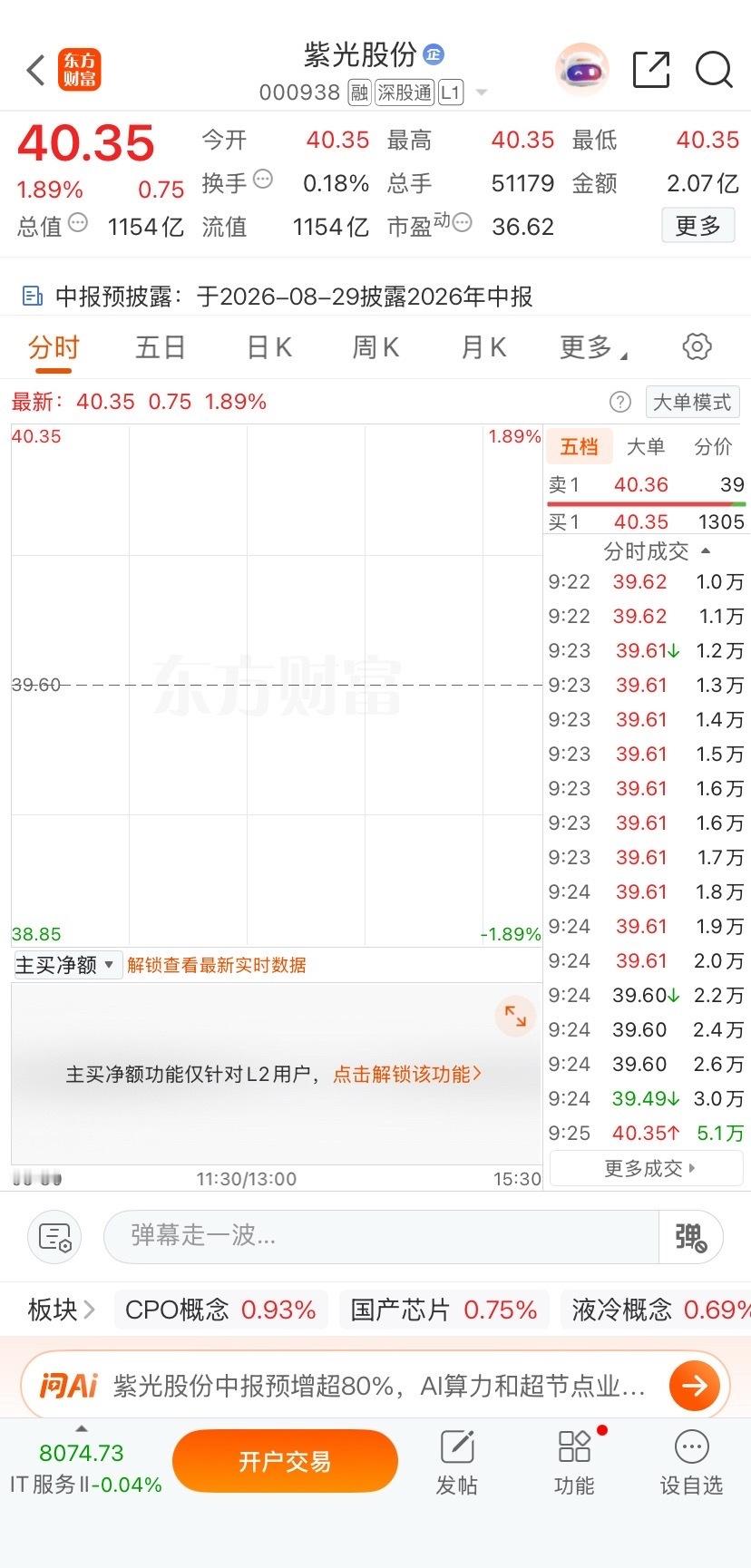Tap the 深股通 tag
The image size is (751, 1568).
pos(405,93)
